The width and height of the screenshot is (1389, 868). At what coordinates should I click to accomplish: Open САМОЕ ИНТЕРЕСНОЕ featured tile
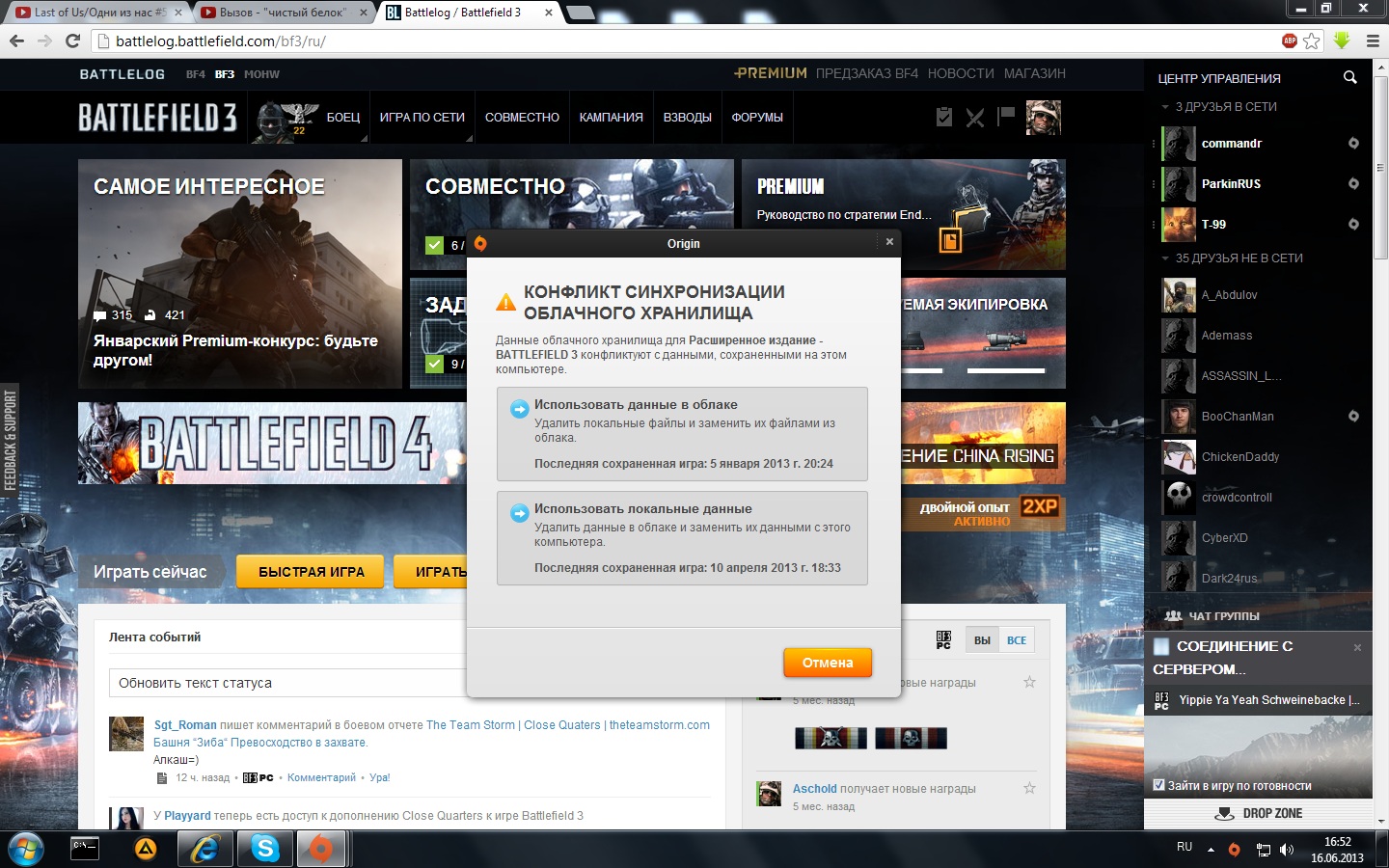pos(240,274)
